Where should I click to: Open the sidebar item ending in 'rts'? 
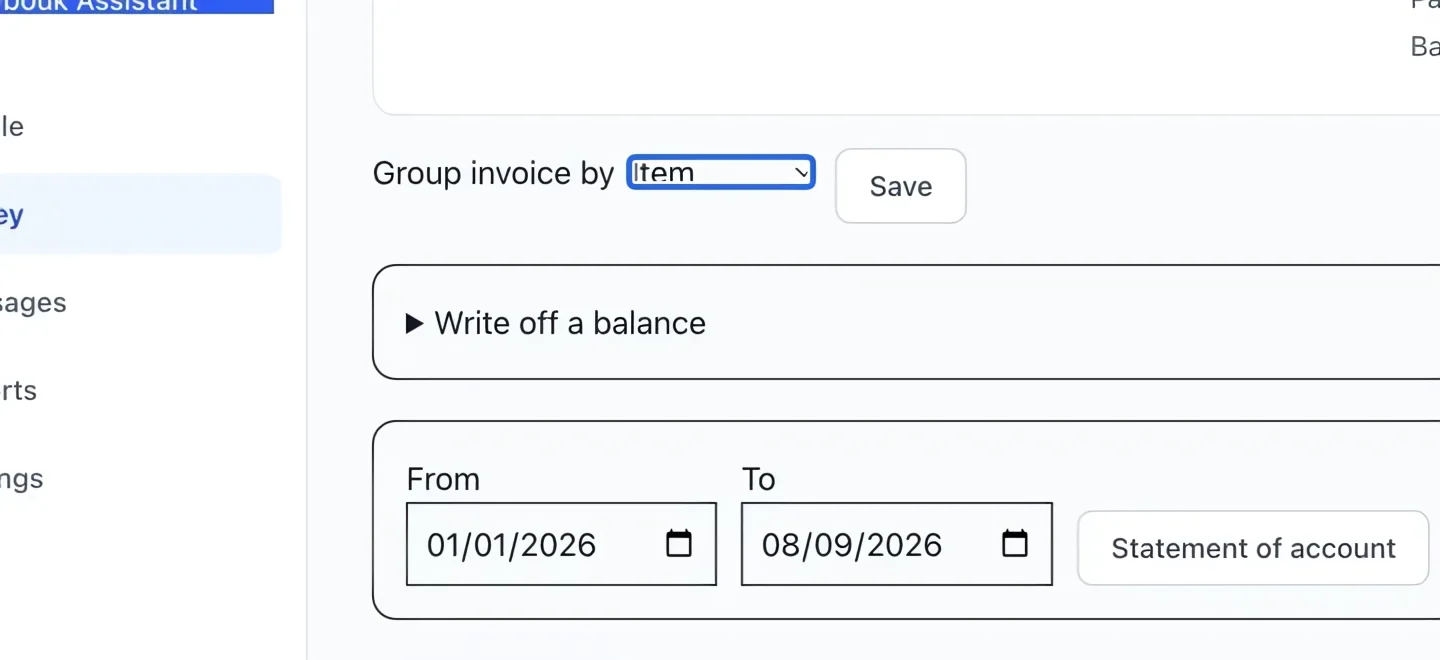pos(18,390)
